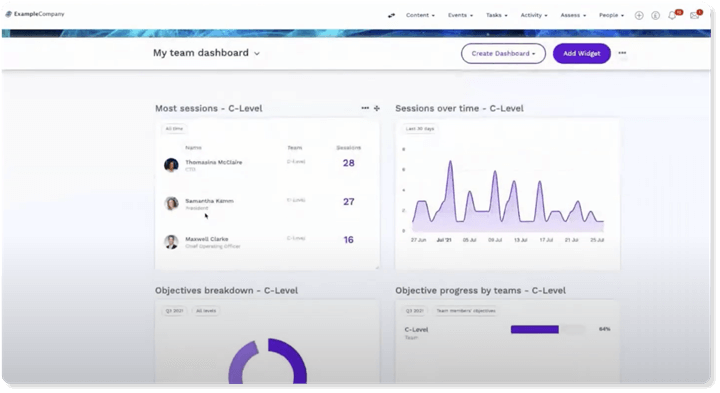Click the tallest peak in sessions chart
The image size is (720, 393).
click(450, 162)
